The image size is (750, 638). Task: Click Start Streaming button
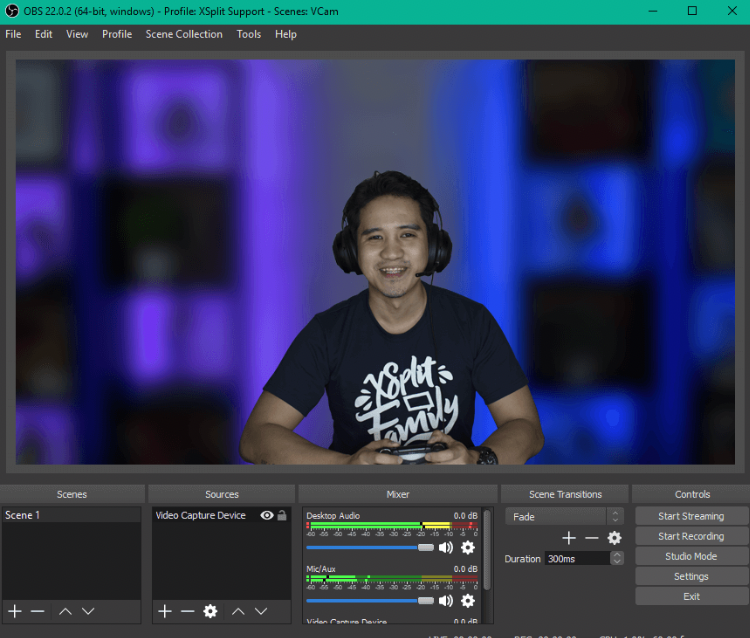pos(691,516)
